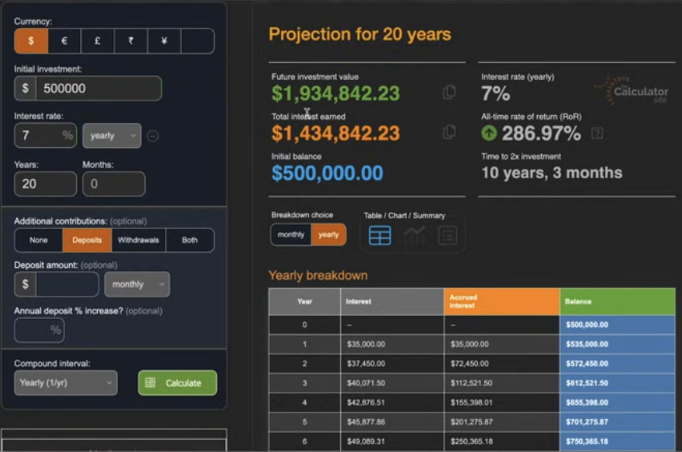The image size is (682, 452).
Task: Open the Compound interval Yearly (1/yr) dropdown
Action: [66, 383]
